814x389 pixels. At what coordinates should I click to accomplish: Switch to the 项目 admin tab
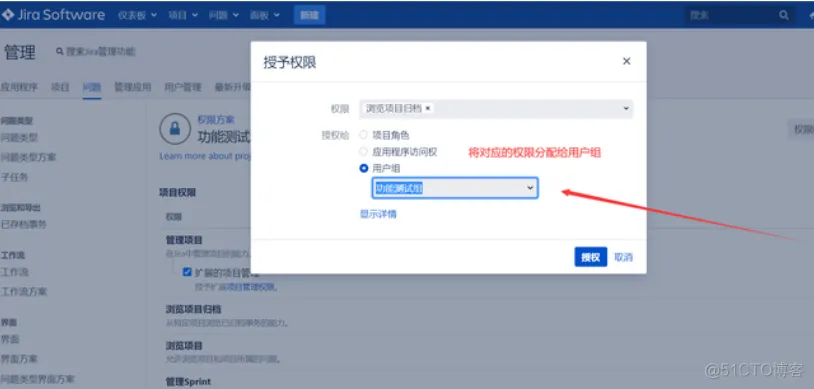(60, 87)
